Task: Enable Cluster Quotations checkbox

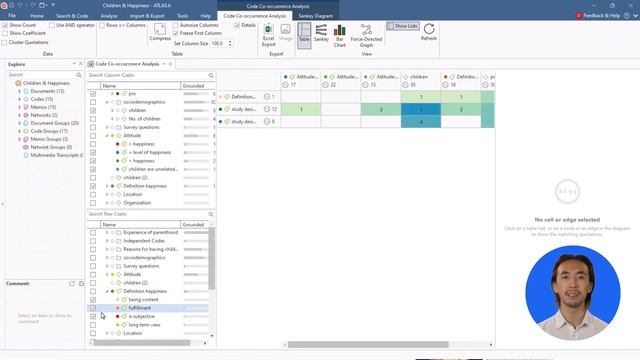Action: (5, 42)
